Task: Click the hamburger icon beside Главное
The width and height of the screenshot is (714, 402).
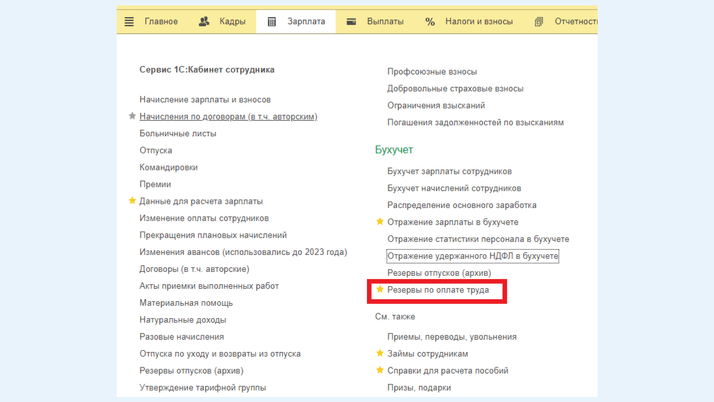Action: [129, 21]
